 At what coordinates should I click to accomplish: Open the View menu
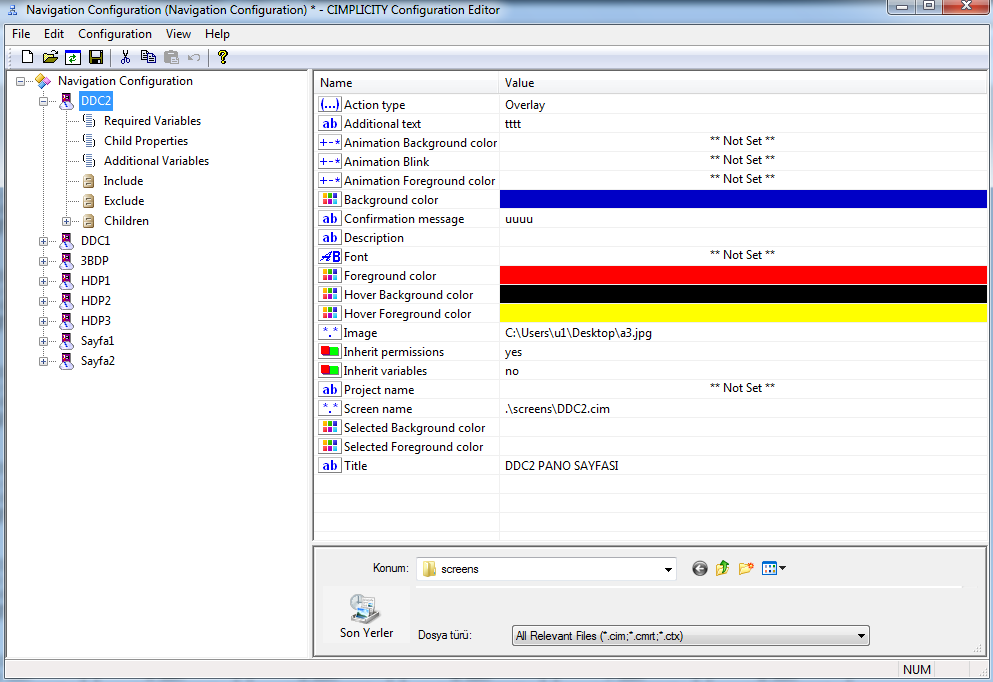[x=178, y=34]
